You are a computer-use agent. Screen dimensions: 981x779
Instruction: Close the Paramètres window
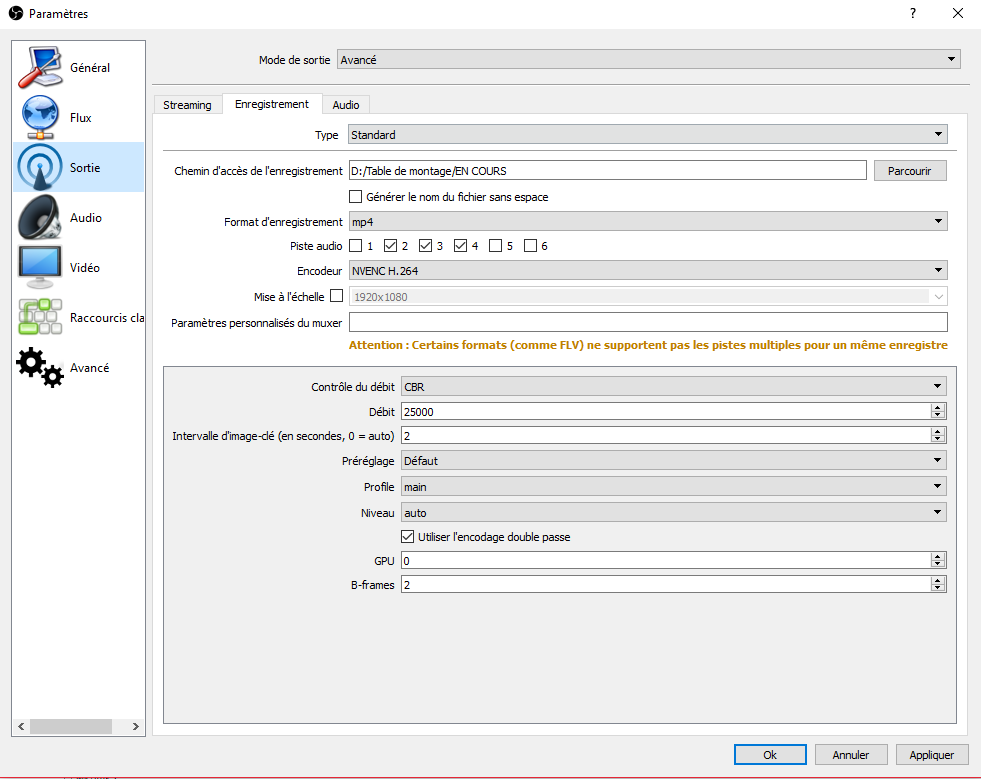point(958,13)
